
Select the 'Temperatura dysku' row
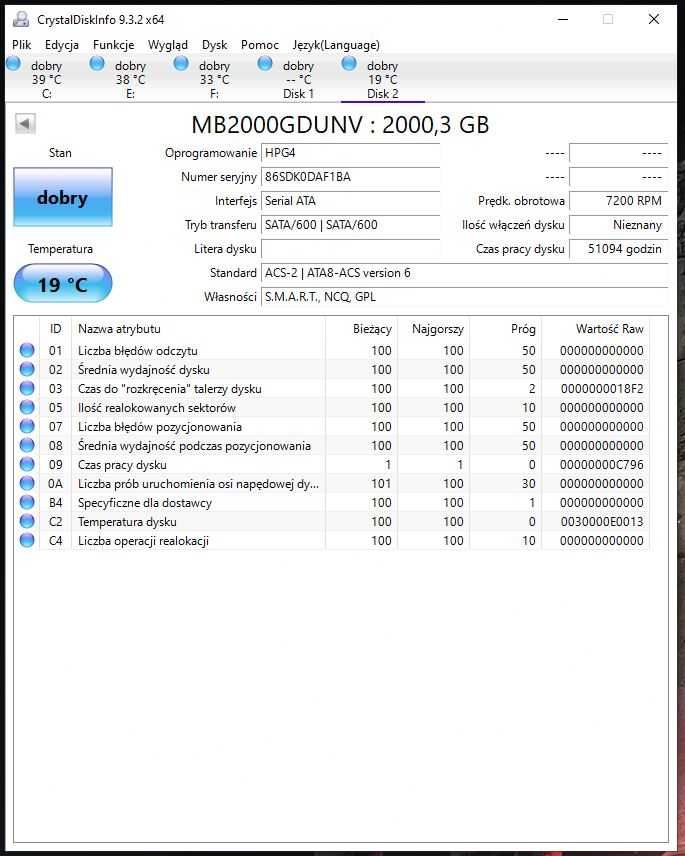pos(332,521)
